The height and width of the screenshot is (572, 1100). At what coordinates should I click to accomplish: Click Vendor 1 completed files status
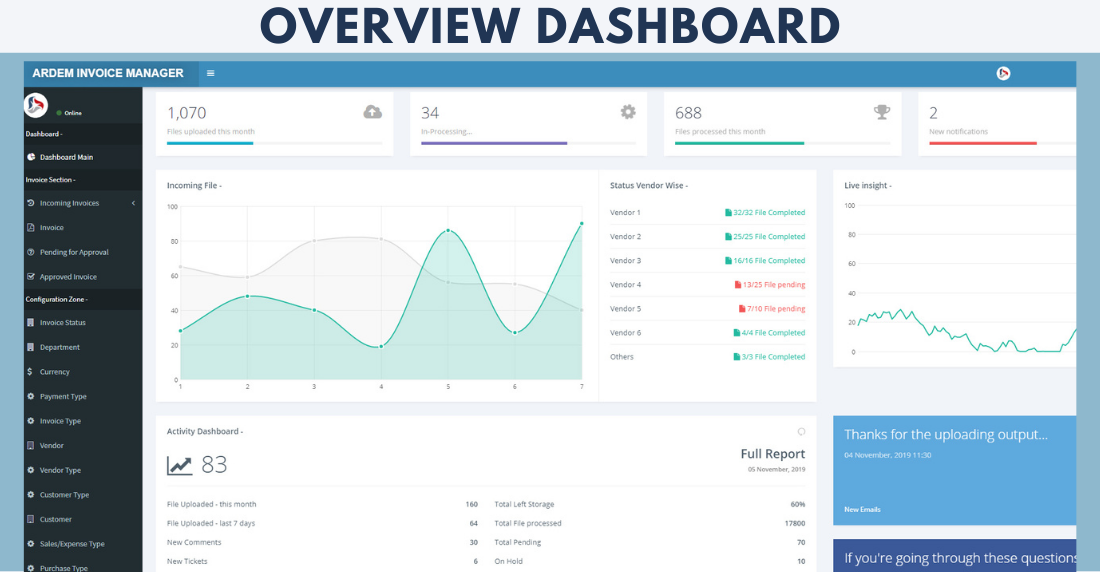pos(768,213)
